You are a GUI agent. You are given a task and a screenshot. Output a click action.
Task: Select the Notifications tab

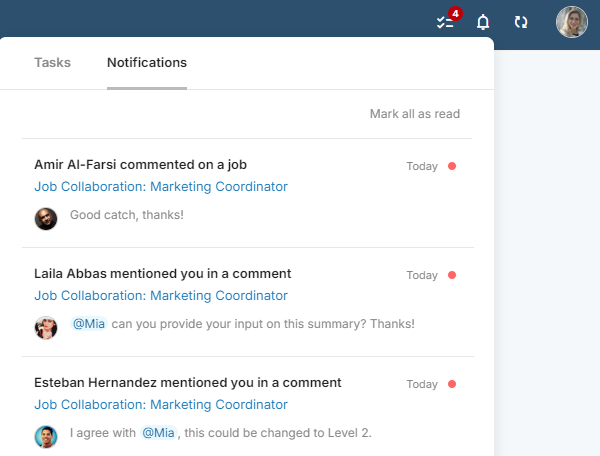pos(147,62)
